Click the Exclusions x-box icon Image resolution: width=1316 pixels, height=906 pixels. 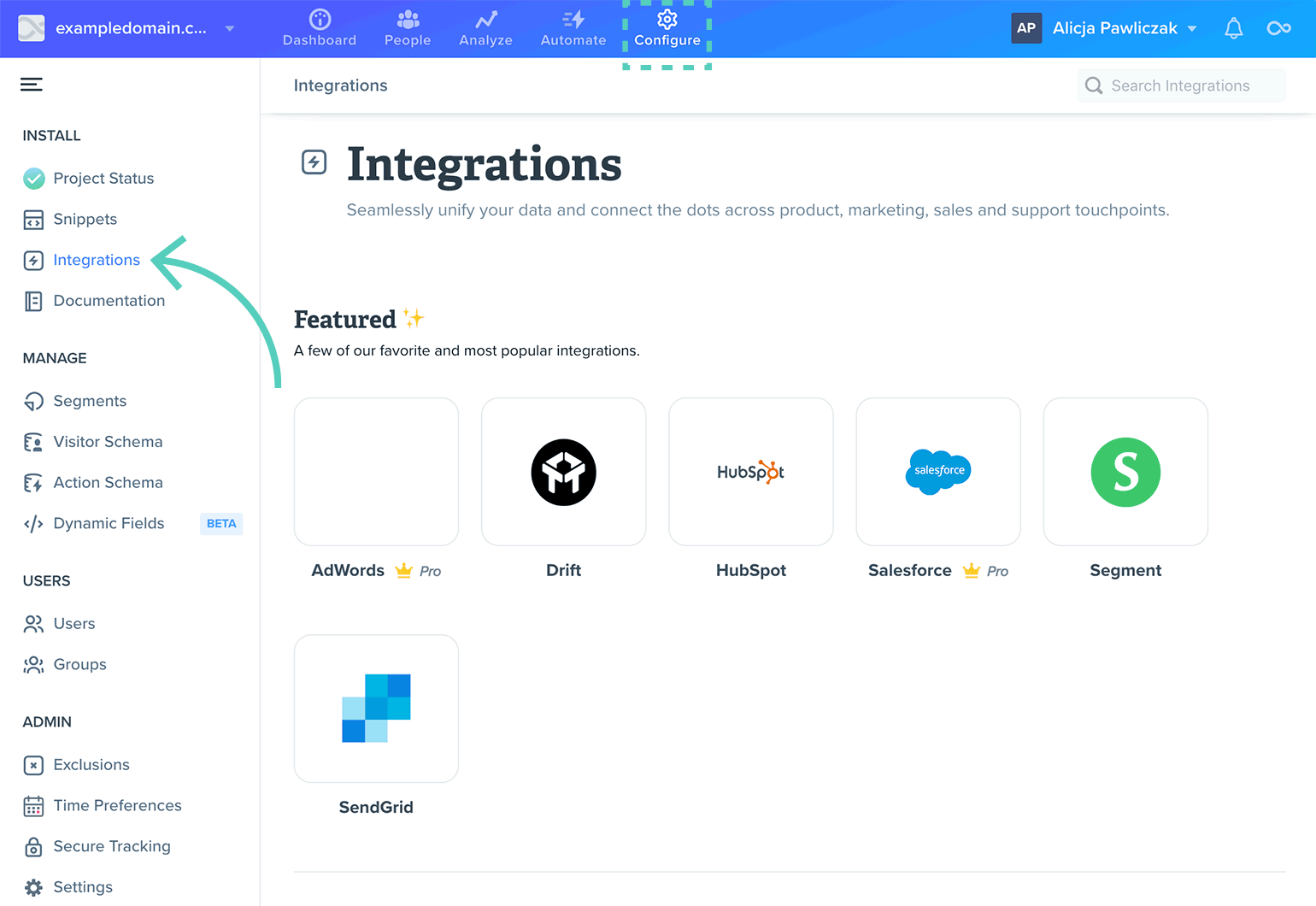click(x=33, y=765)
